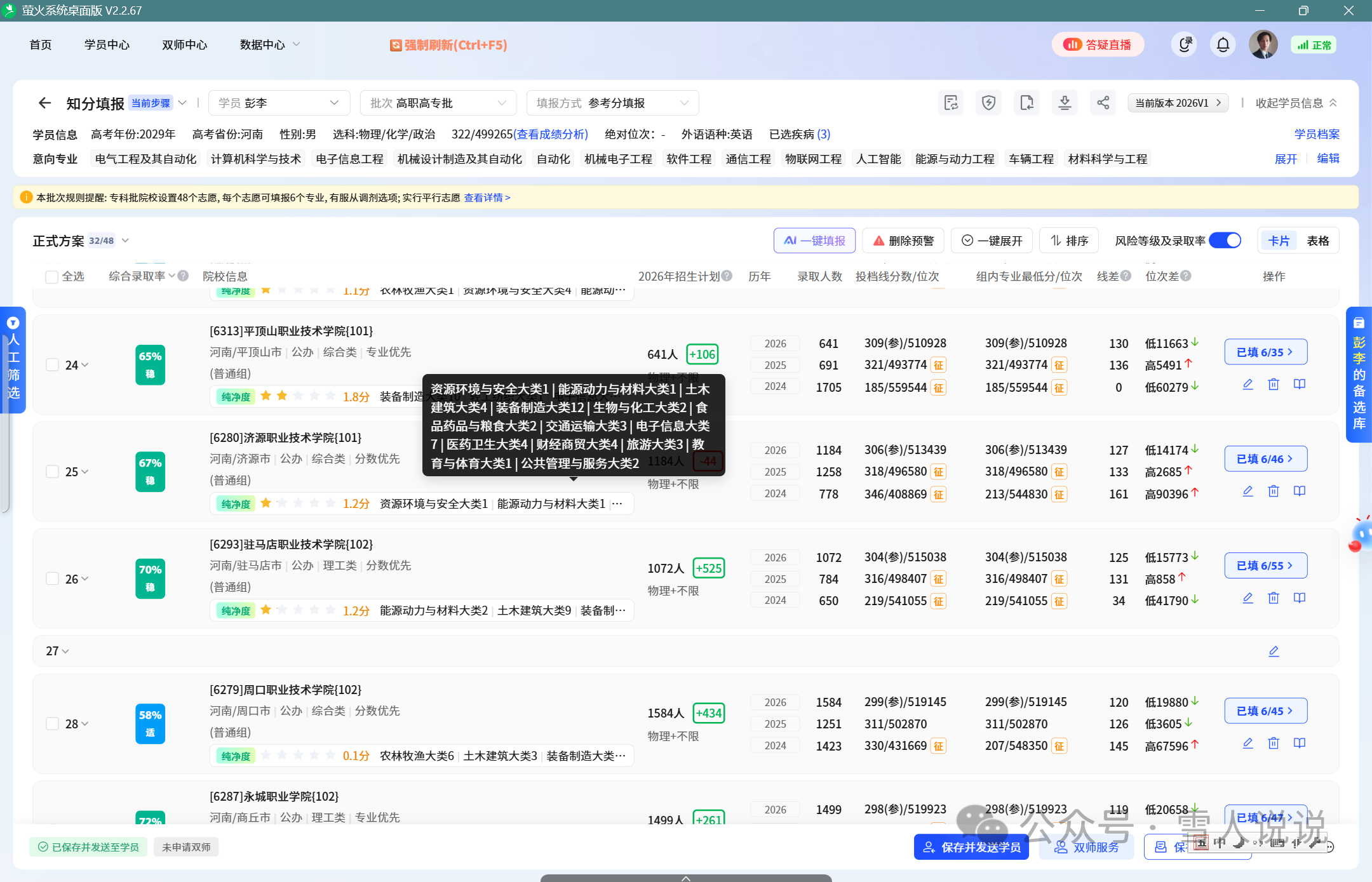The image size is (1372, 882).
Task: Switch to the 表格 view tab
Action: (x=1318, y=241)
